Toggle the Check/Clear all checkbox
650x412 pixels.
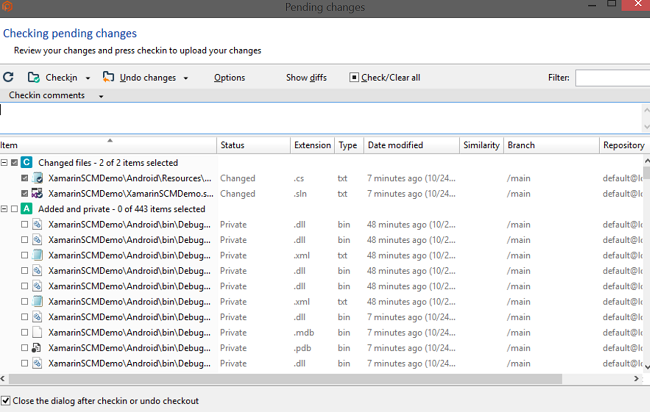coord(354,77)
